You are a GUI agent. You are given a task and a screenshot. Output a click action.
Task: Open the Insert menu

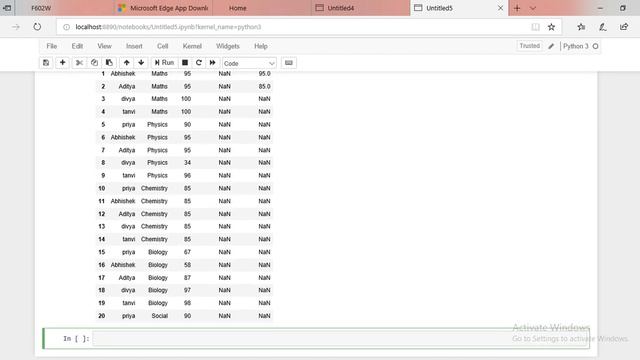tap(134, 46)
